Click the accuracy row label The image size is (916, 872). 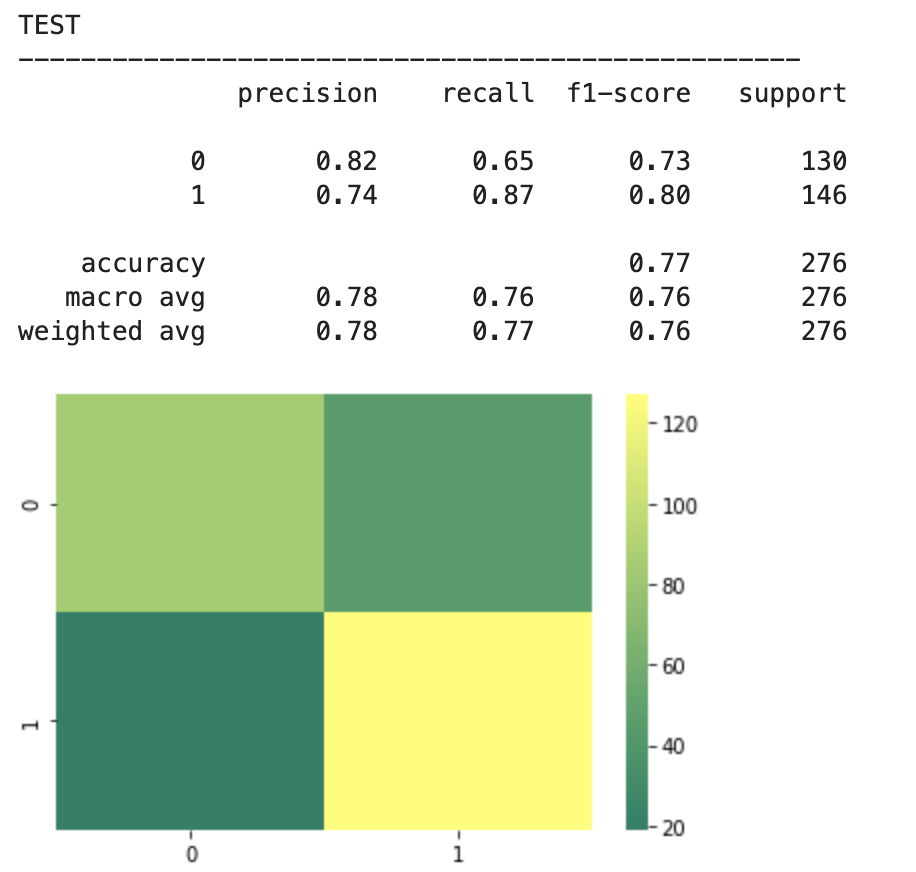coord(143,264)
